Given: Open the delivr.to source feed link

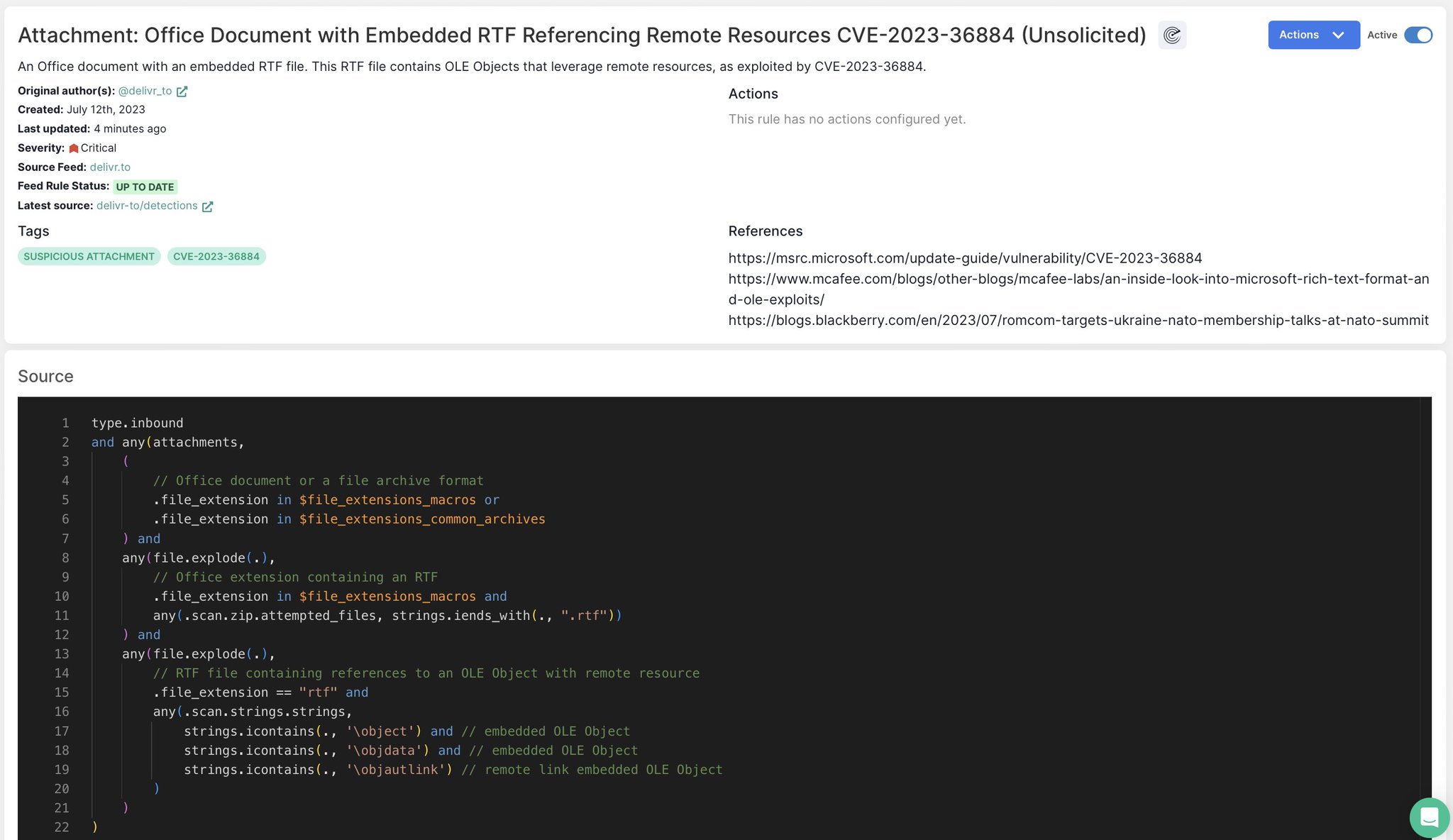Looking at the screenshot, I should click(111, 167).
